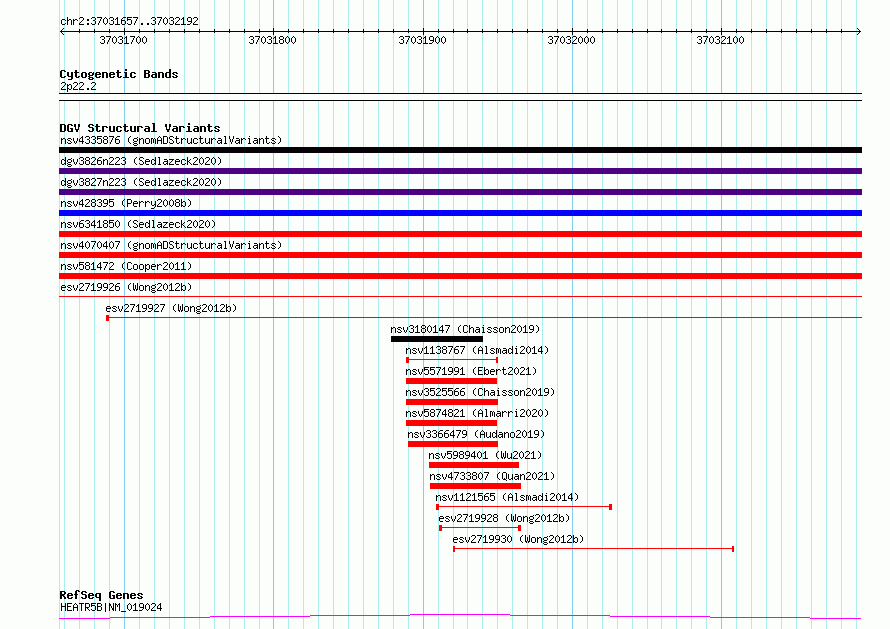Select the 37031900 coordinate on the ruler
This screenshot has width=890, height=629.
tap(423, 41)
